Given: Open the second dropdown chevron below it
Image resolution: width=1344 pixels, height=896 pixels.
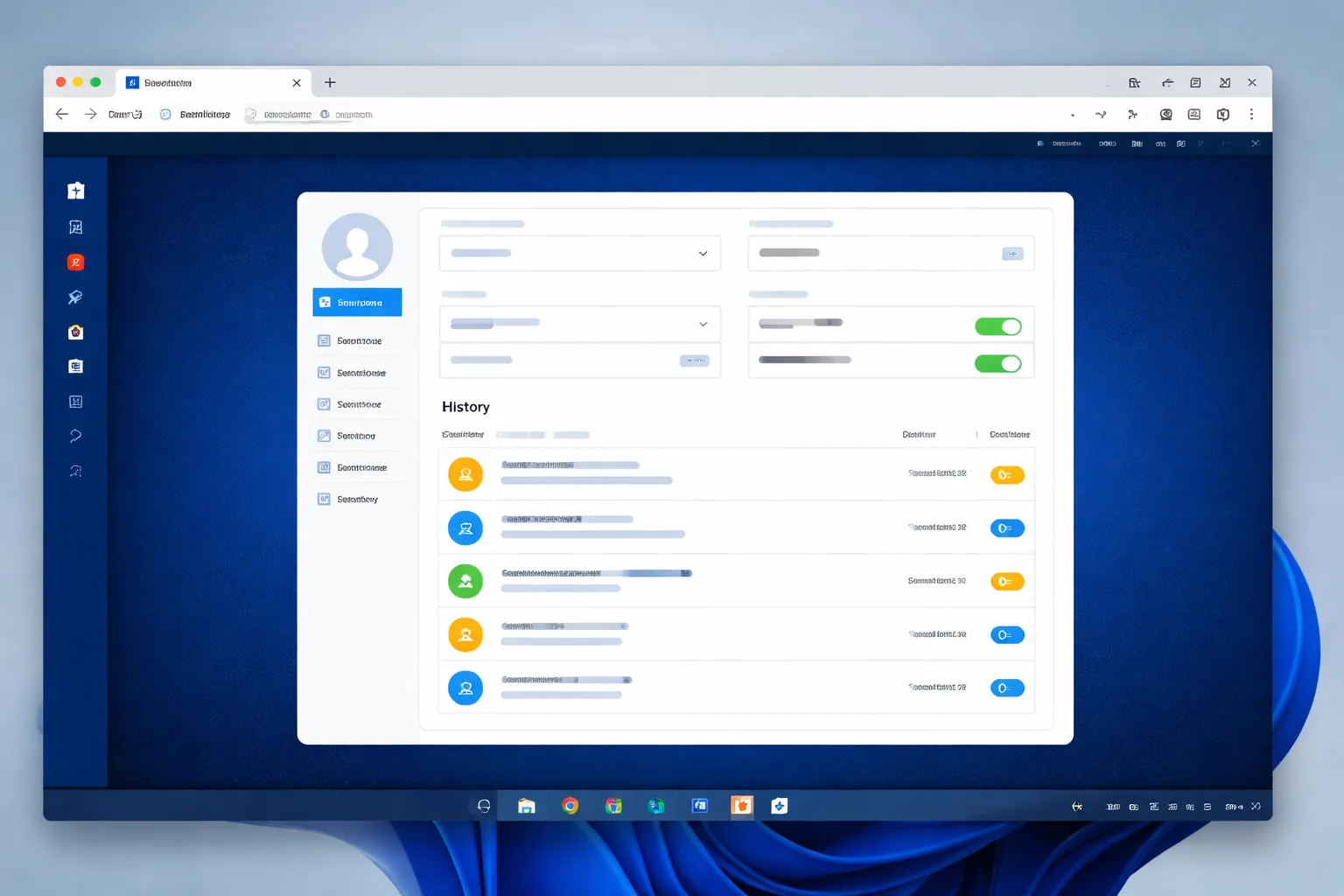Looking at the screenshot, I should click(703, 325).
